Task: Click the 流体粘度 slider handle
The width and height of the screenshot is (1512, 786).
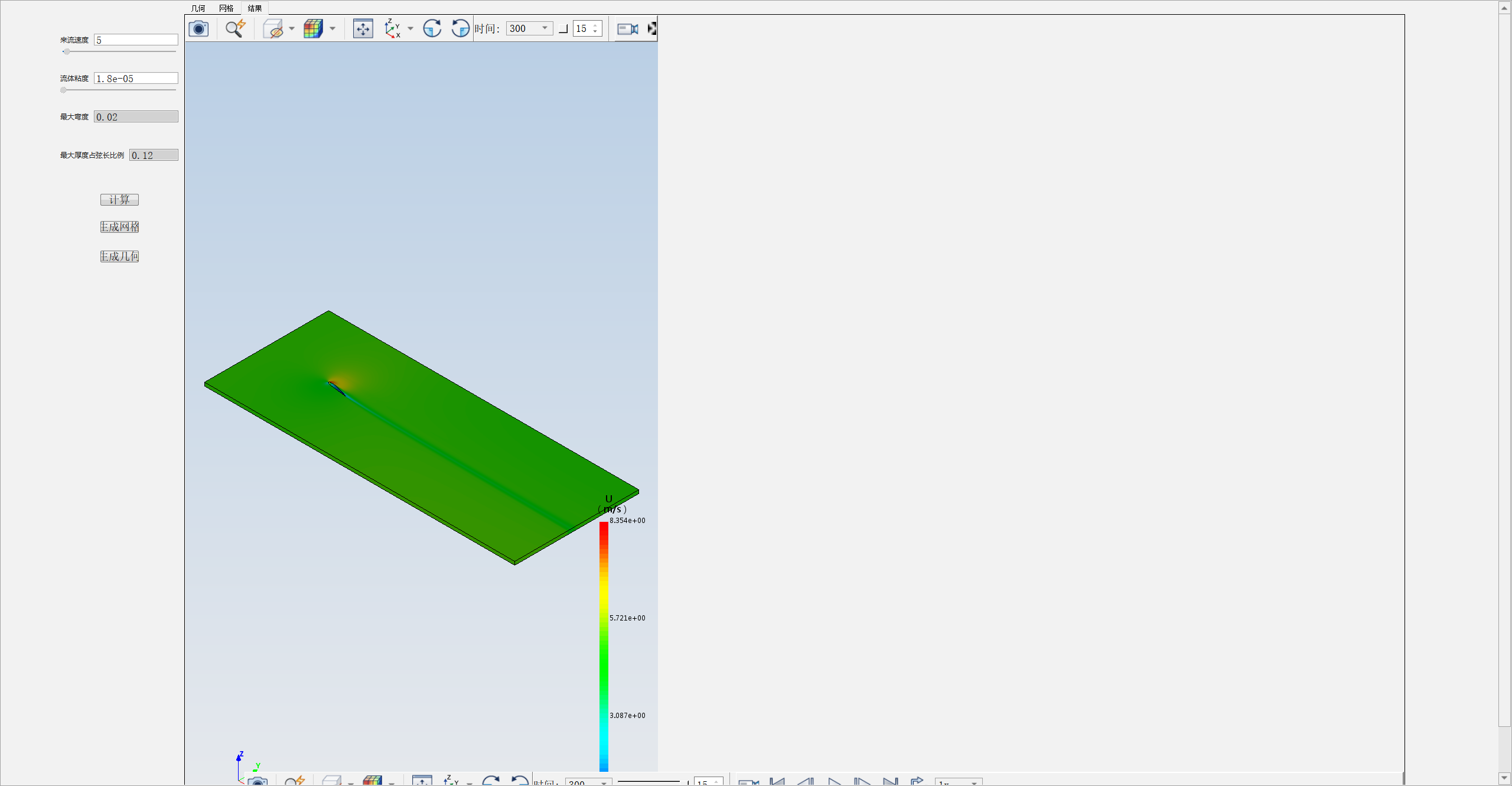Action: pos(63,90)
